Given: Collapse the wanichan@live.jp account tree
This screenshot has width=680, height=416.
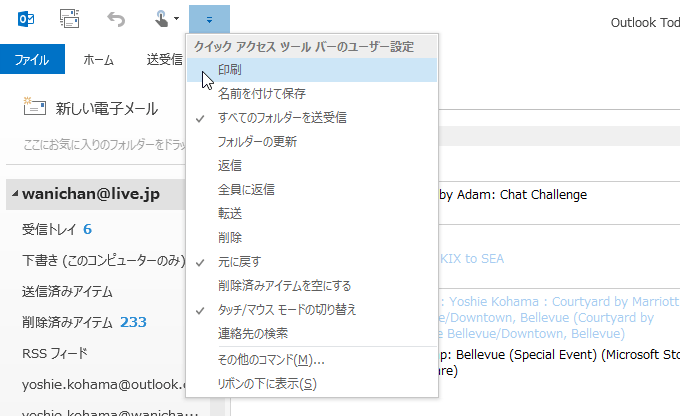Looking at the screenshot, I should click(x=14, y=194).
